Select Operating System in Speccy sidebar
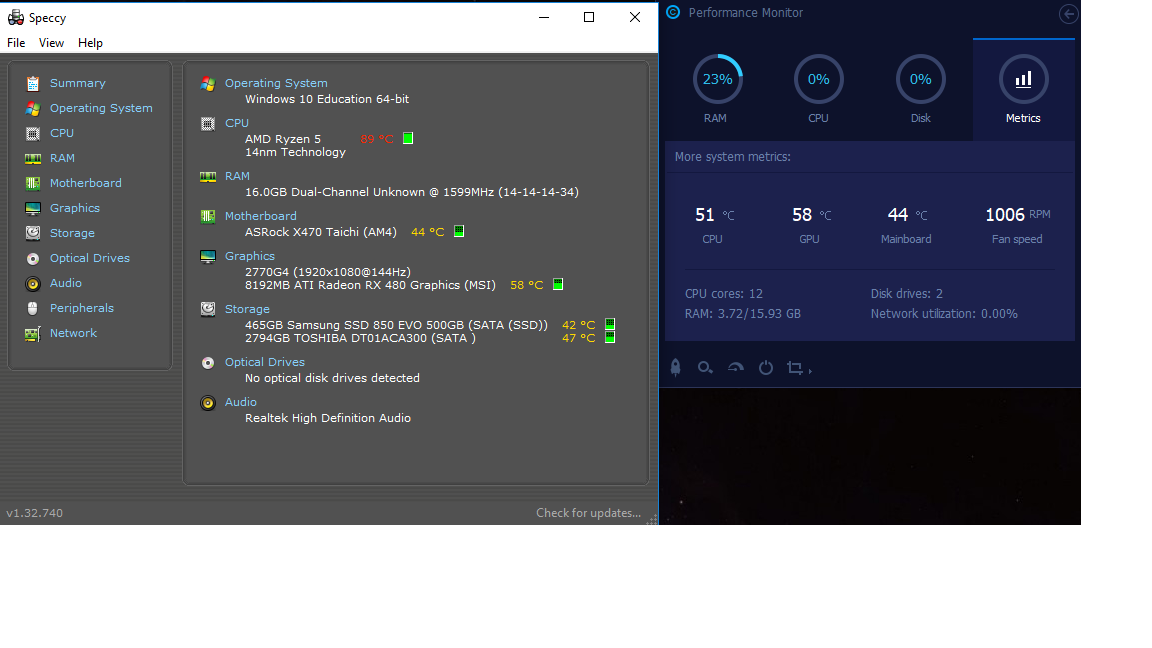 (x=101, y=108)
